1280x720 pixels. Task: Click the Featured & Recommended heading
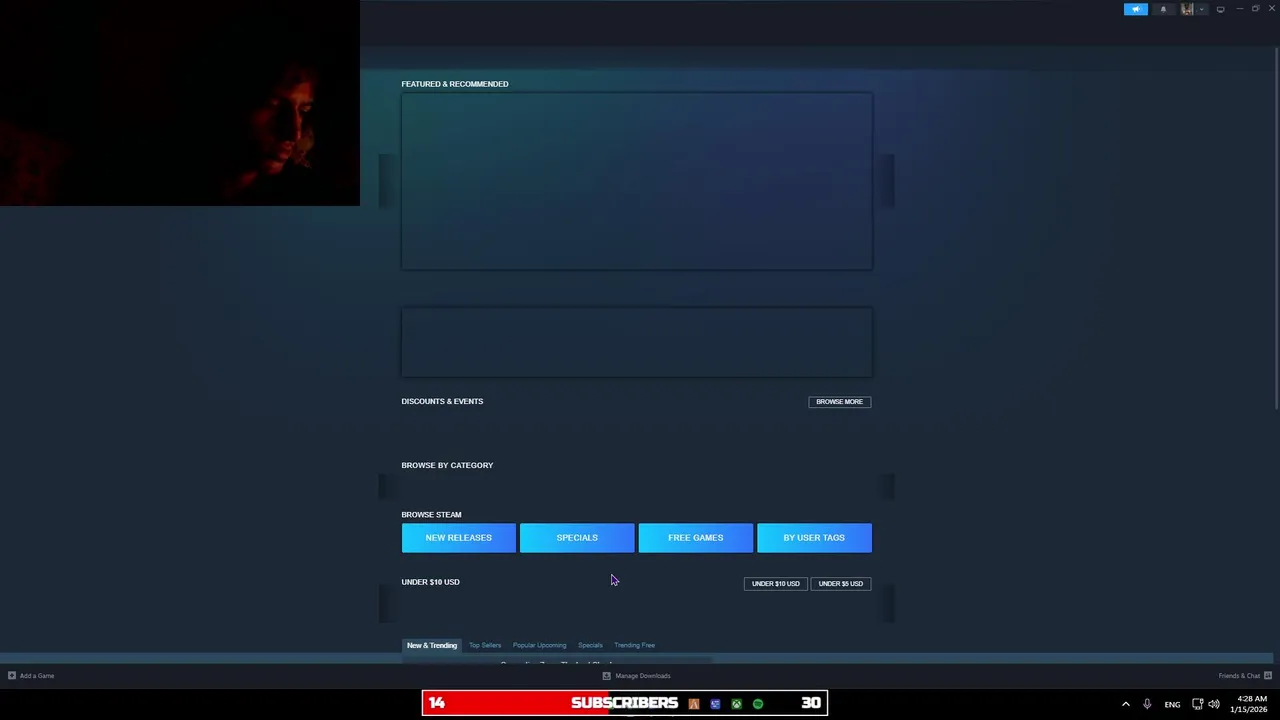pos(455,84)
